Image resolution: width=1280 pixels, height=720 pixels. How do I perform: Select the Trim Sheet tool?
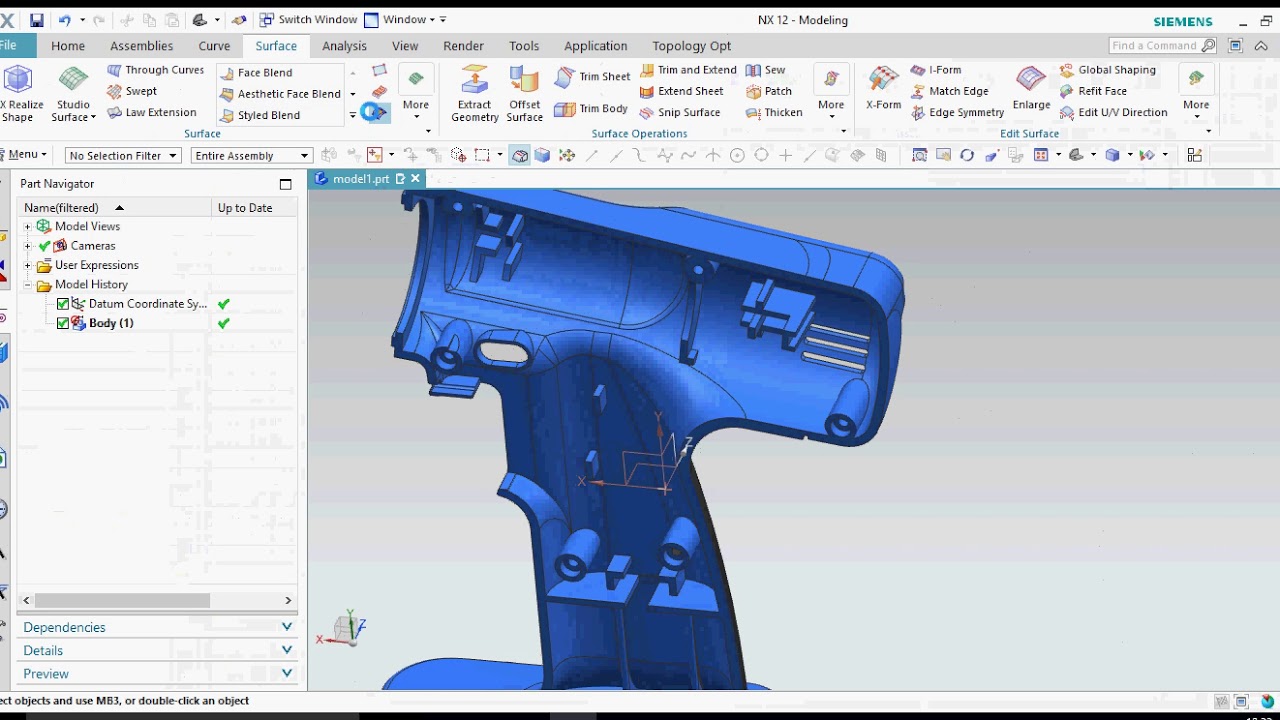tap(593, 77)
